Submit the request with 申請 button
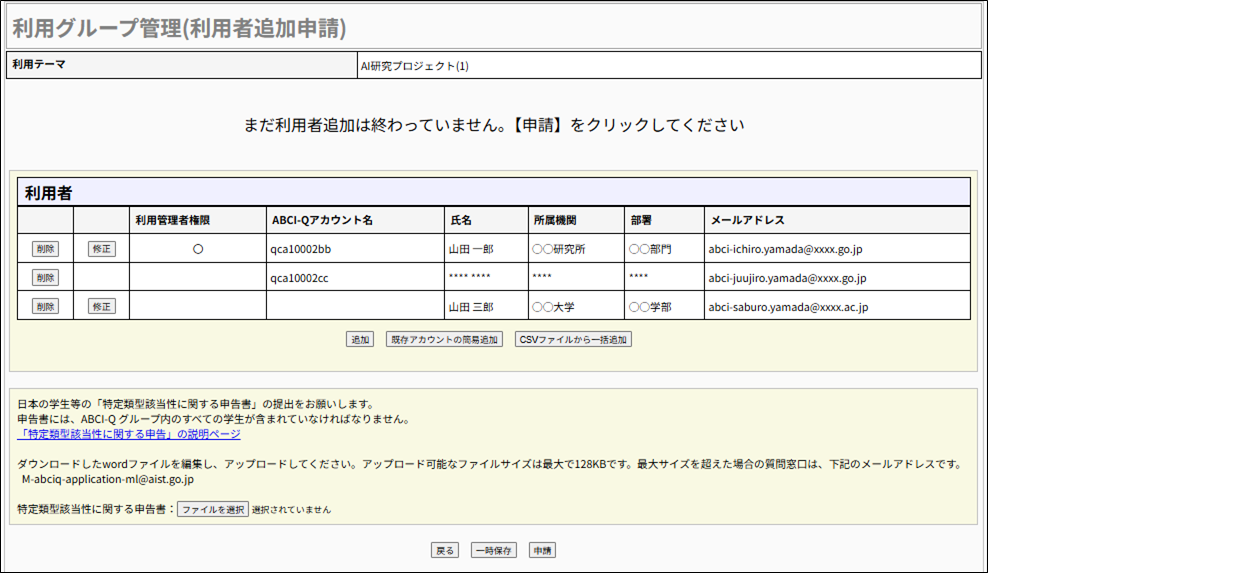Screen dimensions: 1248x573 pyautogui.click(x=542, y=550)
